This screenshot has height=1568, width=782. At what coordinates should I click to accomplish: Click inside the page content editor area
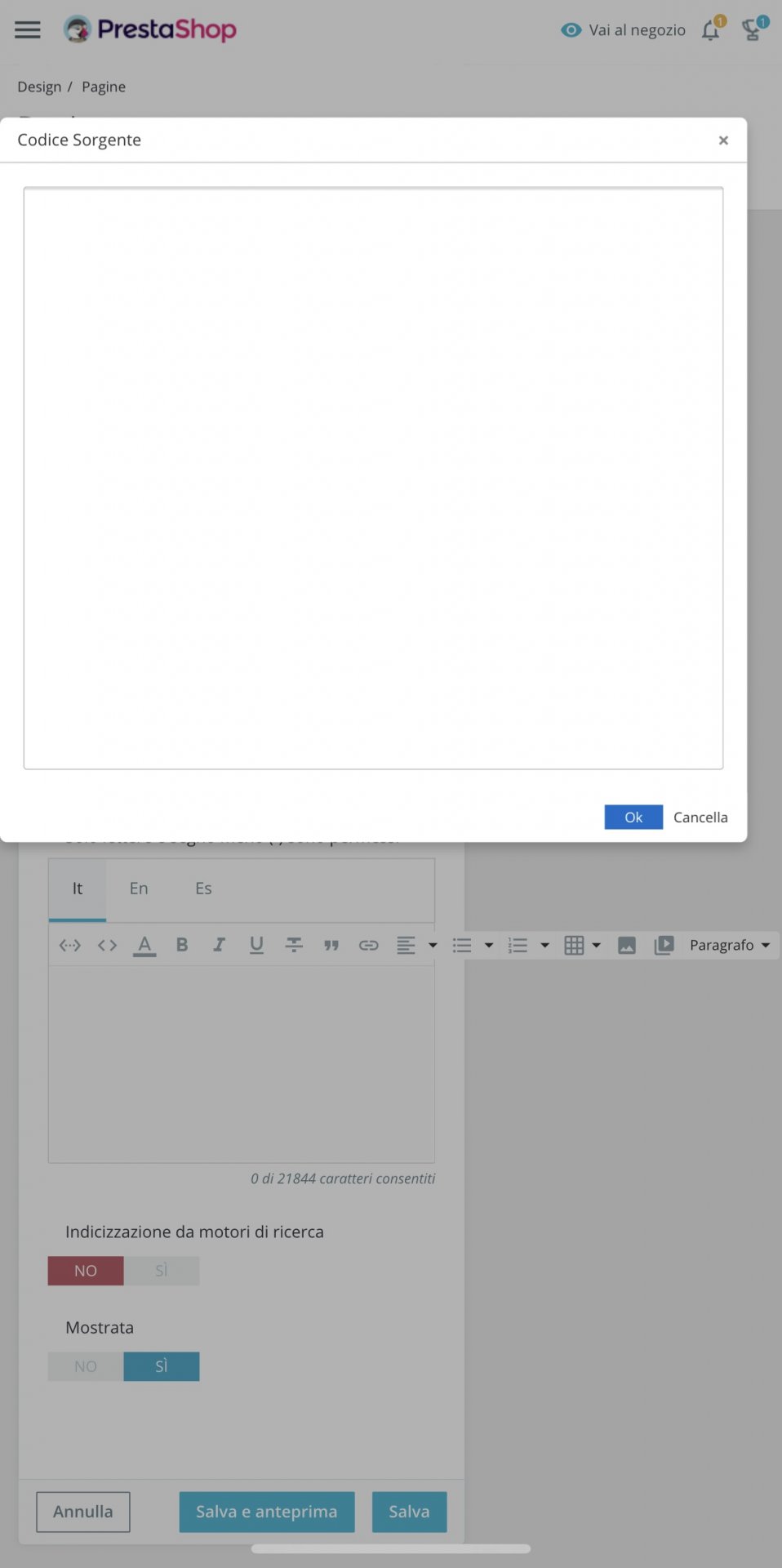pyautogui.click(x=242, y=1065)
